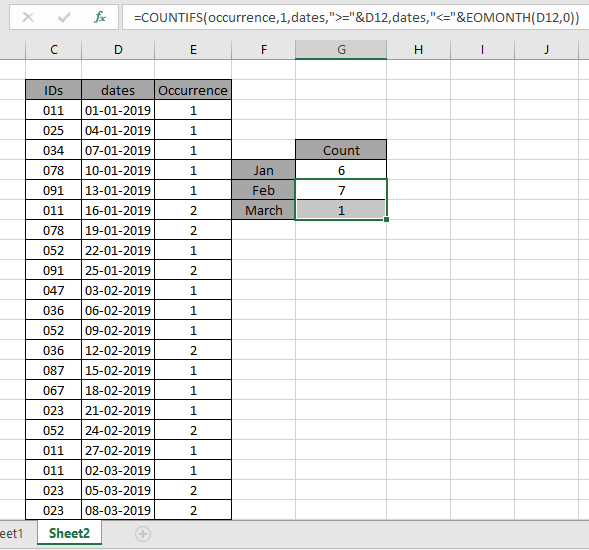Select column F header
Viewport: 589px width, 550px height.
(x=264, y=50)
